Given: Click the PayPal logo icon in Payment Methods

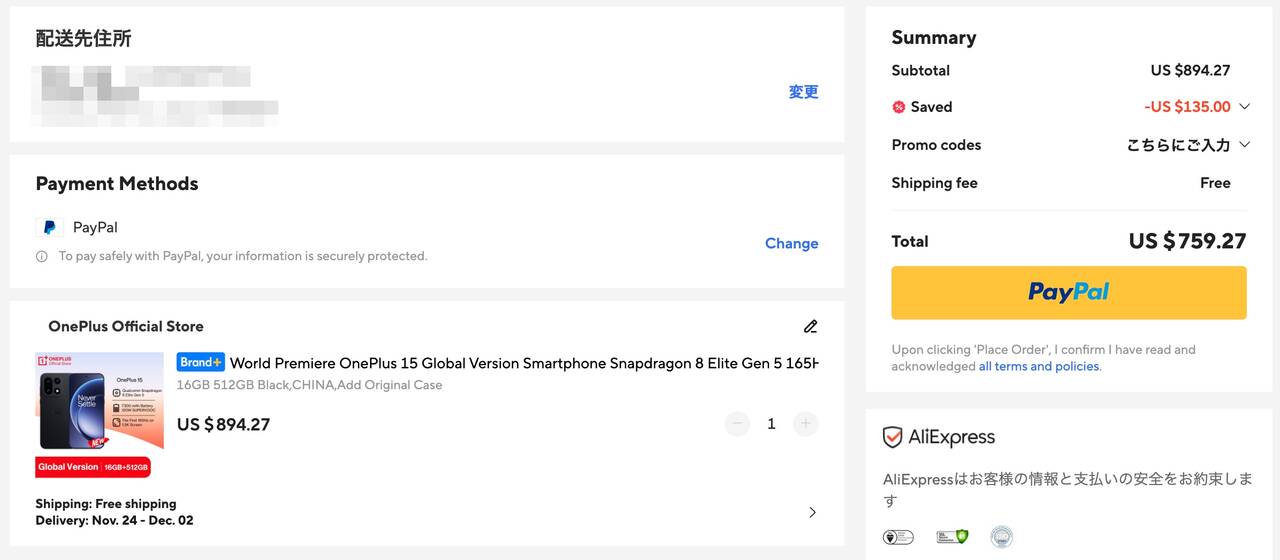Looking at the screenshot, I should click(49, 228).
